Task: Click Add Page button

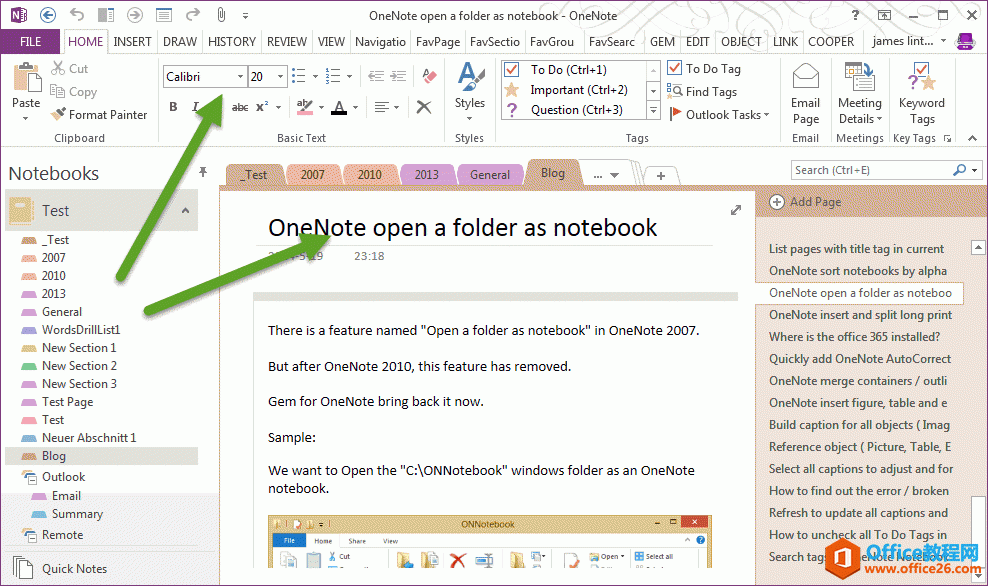Action: pyautogui.click(x=806, y=202)
